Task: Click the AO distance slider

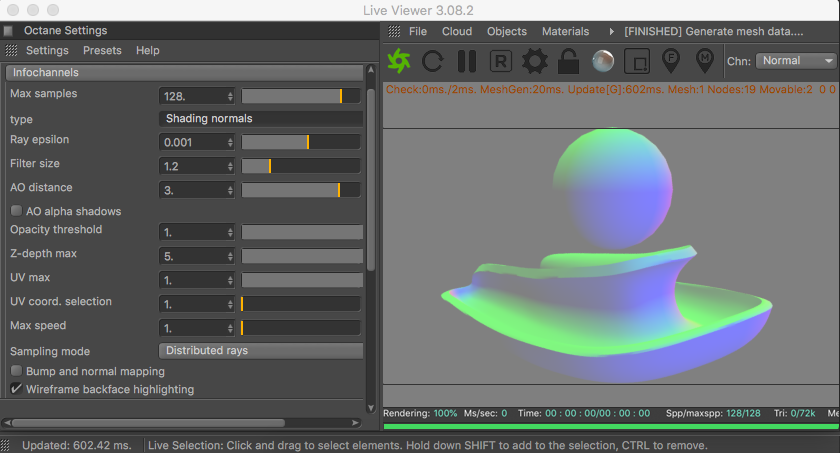Action: point(301,190)
